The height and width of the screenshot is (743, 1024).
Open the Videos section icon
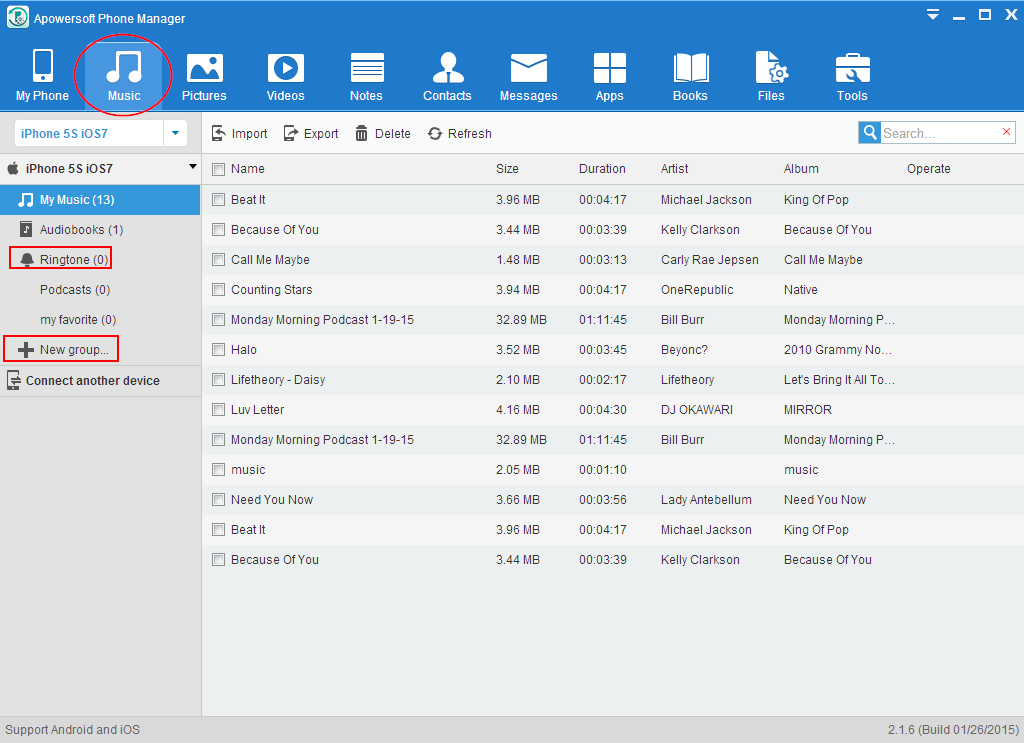click(x=285, y=76)
